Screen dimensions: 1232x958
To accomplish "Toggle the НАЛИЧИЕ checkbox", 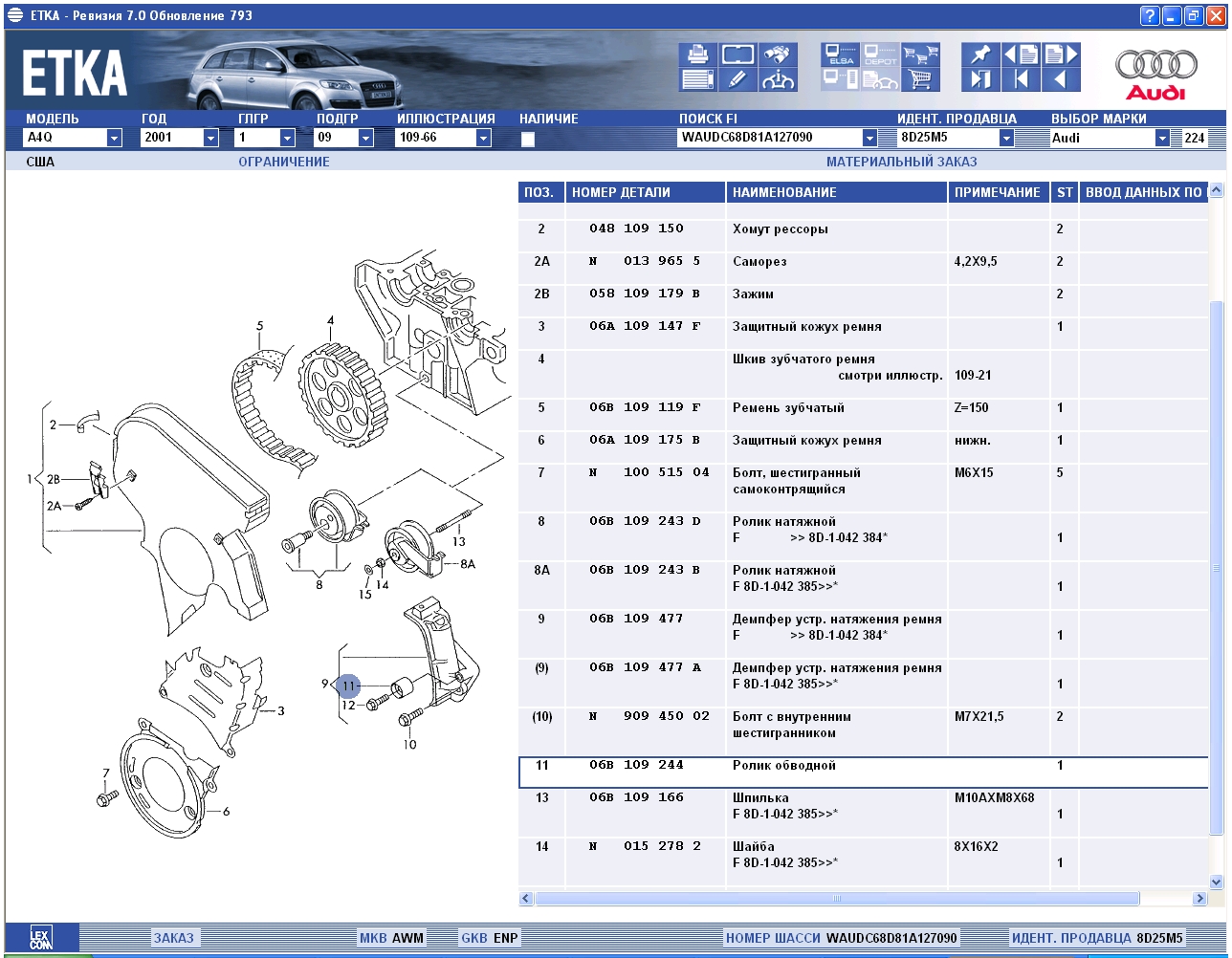I will point(527,139).
